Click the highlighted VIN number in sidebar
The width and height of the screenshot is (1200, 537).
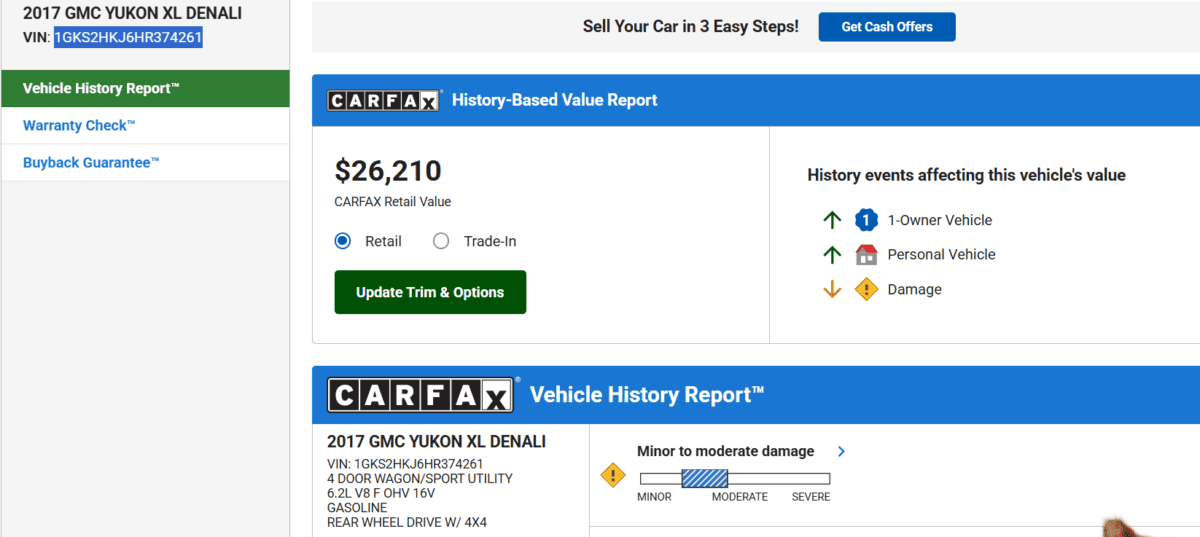click(x=128, y=37)
